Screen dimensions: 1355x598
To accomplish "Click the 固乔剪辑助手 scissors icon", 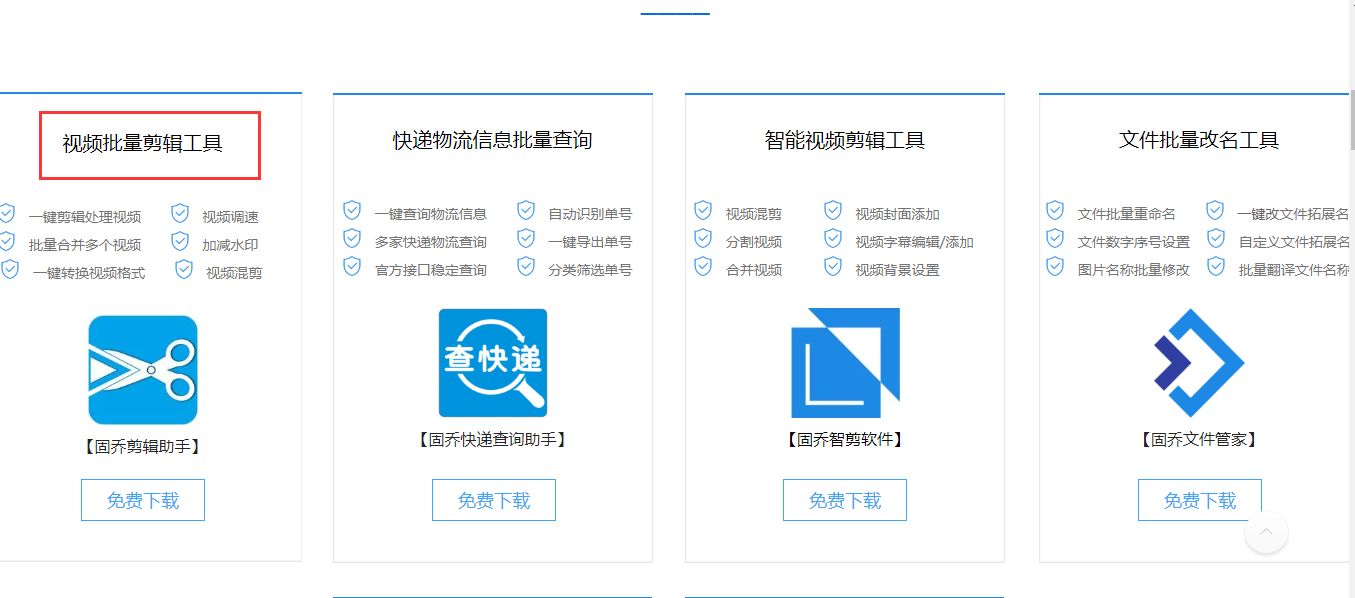I will [143, 370].
